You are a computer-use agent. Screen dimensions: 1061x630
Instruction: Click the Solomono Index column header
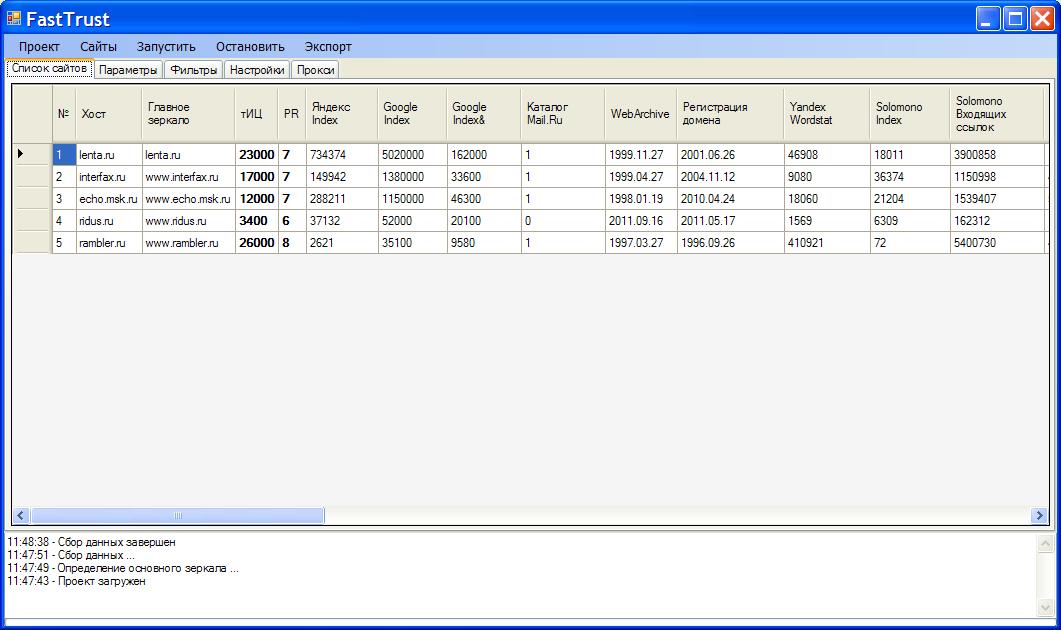(909, 114)
